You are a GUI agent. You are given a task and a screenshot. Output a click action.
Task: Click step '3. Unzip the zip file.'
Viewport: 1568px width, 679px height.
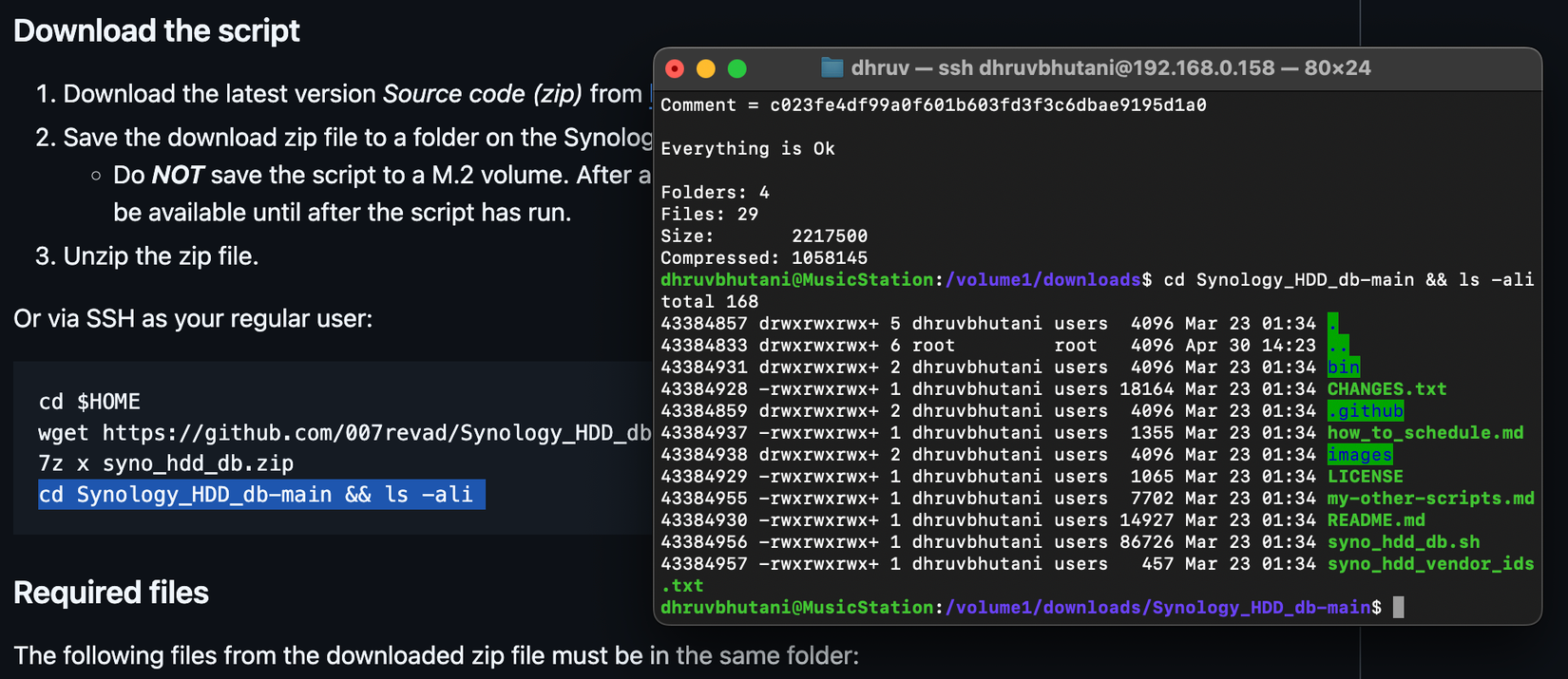point(147,256)
